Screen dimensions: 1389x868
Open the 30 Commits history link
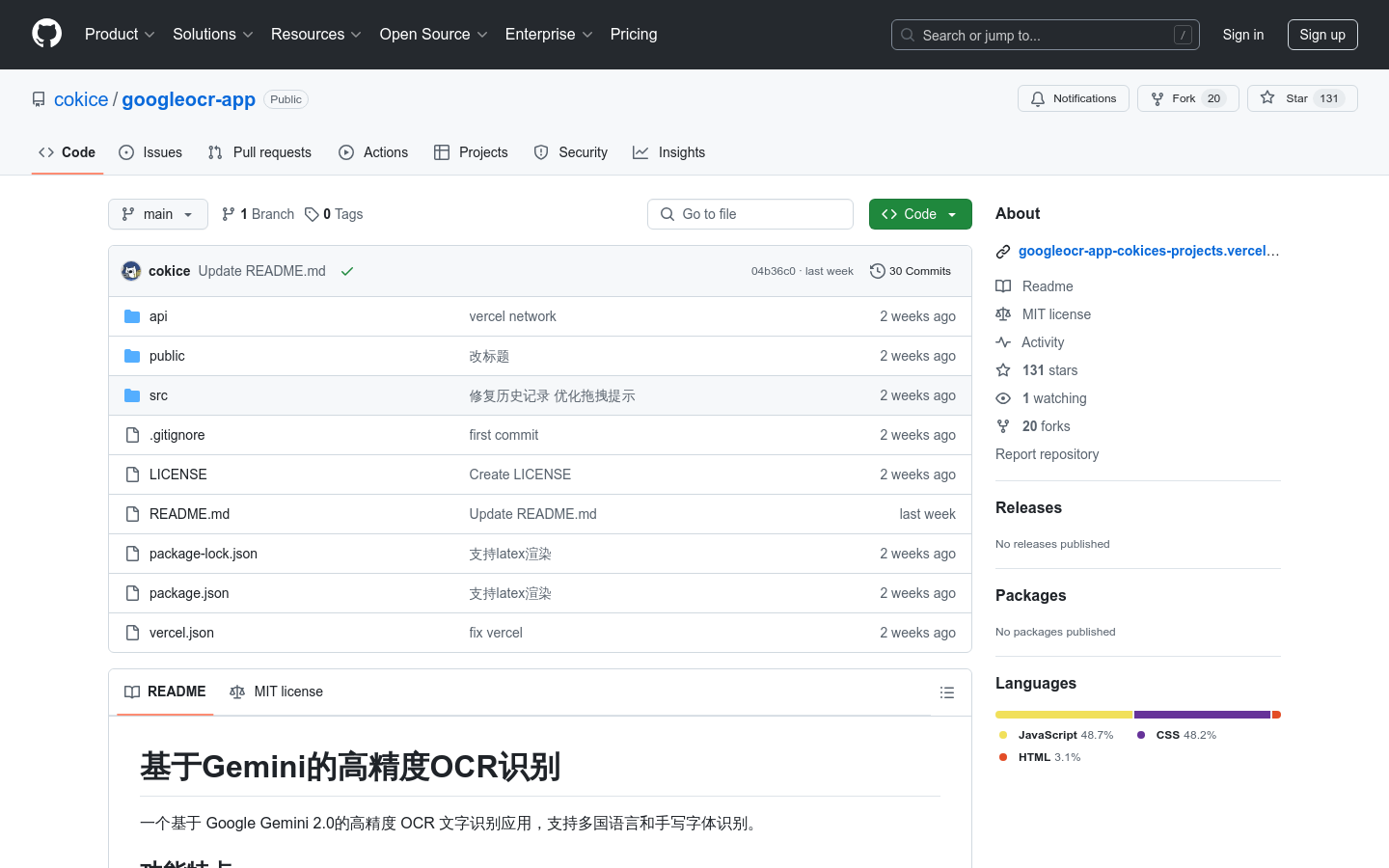click(x=911, y=271)
